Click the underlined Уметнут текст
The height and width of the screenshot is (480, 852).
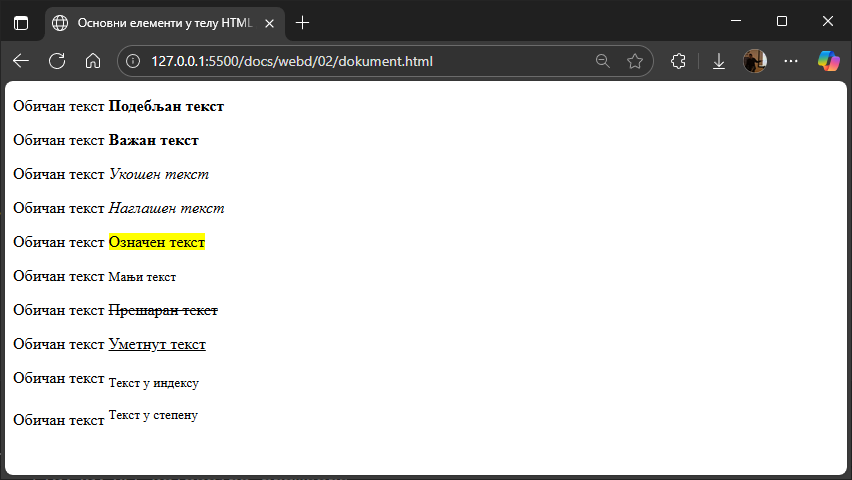[x=156, y=345]
